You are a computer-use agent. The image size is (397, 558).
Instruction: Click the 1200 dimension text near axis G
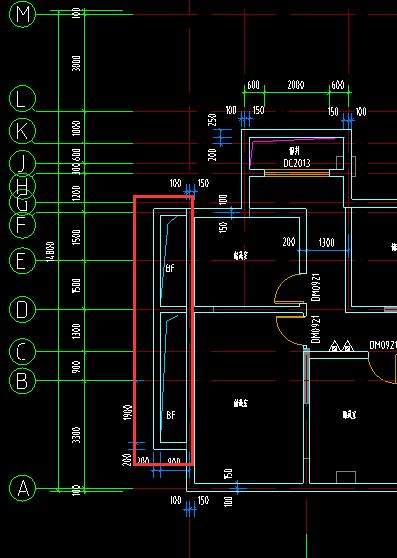point(76,193)
